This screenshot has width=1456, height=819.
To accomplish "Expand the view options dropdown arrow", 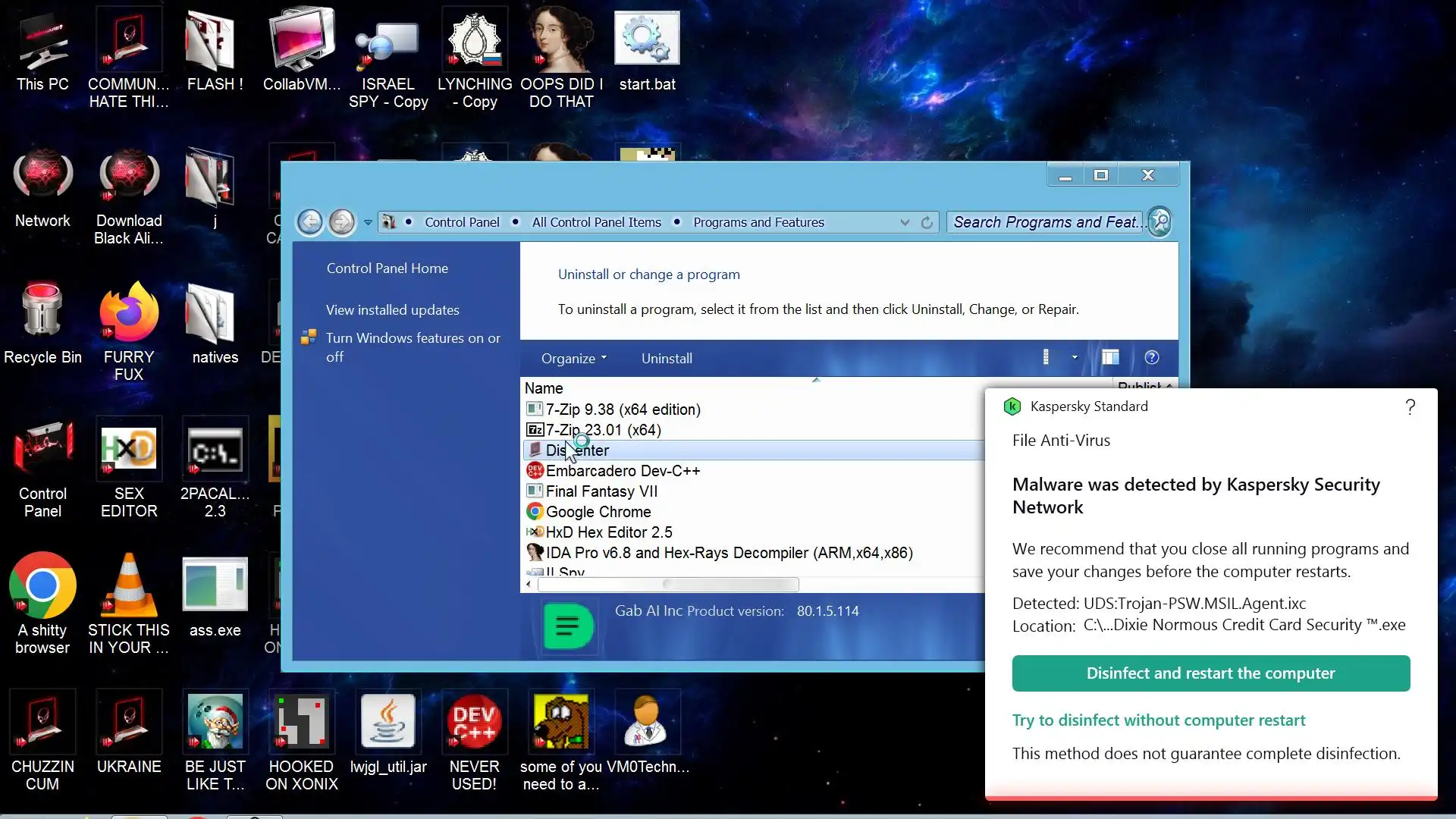I will coord(1075,358).
